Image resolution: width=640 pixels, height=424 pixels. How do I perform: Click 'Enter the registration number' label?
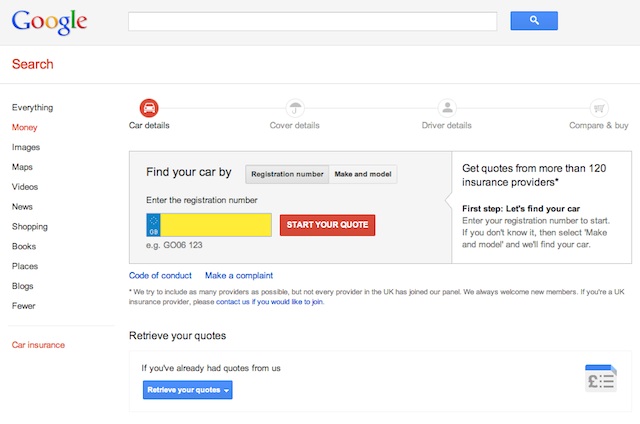(x=202, y=200)
